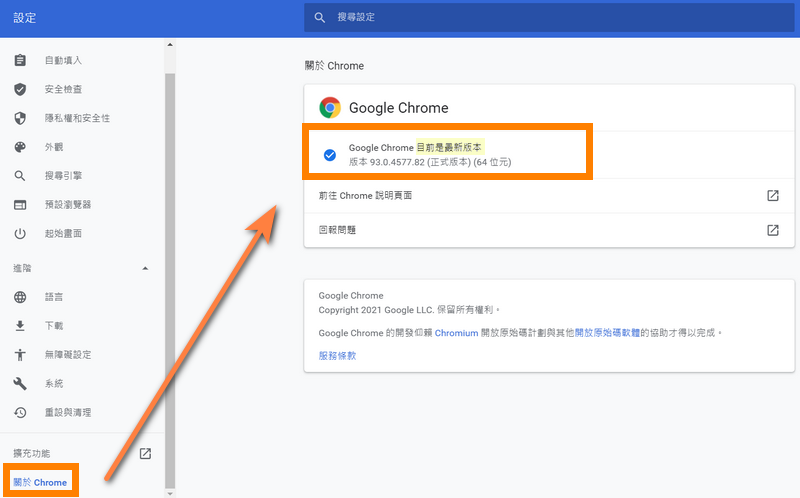Click the 搜尋引擎 magnifier icon in sidebar

click(x=20, y=176)
